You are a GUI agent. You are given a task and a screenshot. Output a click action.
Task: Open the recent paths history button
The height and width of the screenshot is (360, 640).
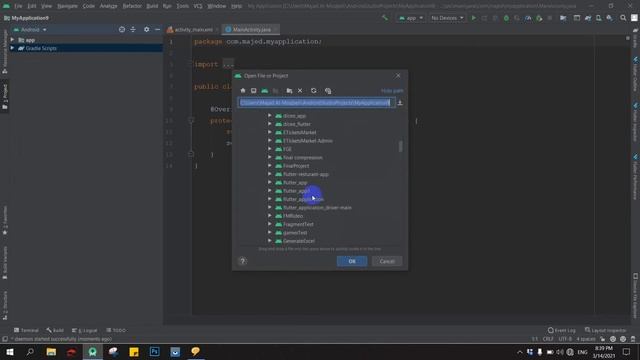[400, 103]
